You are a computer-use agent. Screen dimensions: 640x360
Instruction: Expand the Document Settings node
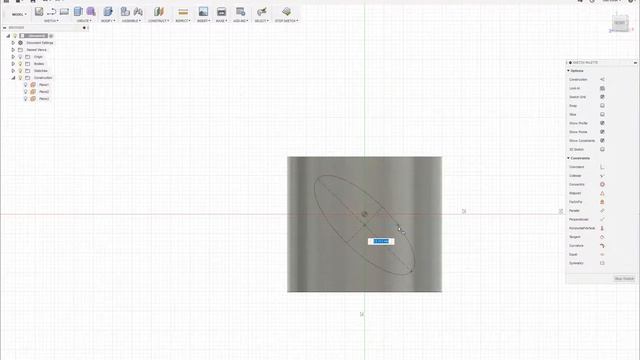(x=13, y=42)
